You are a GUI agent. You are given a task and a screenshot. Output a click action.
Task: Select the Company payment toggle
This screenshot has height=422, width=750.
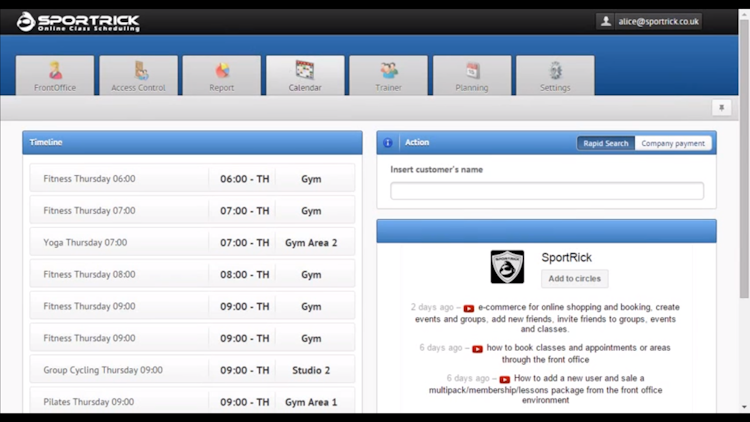point(673,143)
